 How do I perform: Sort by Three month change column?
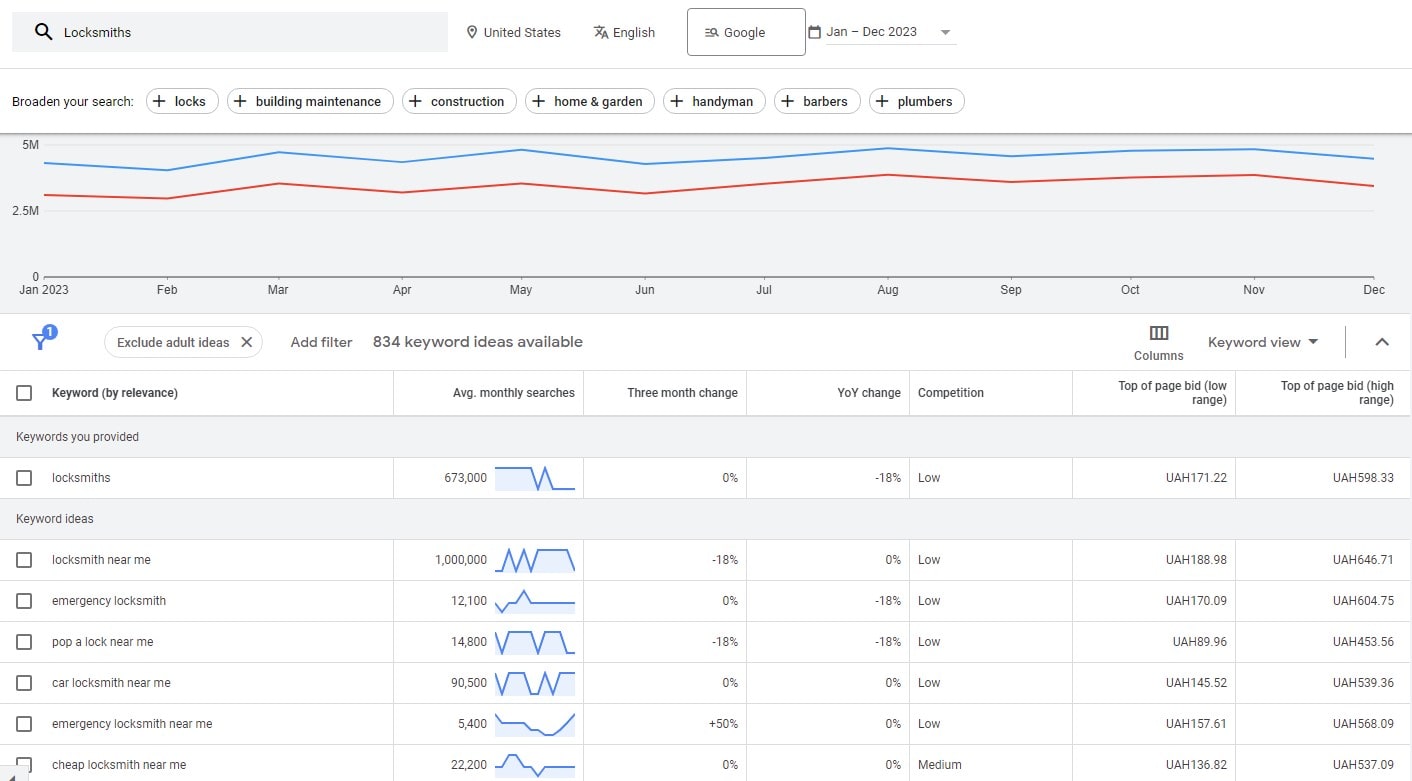[x=682, y=393]
